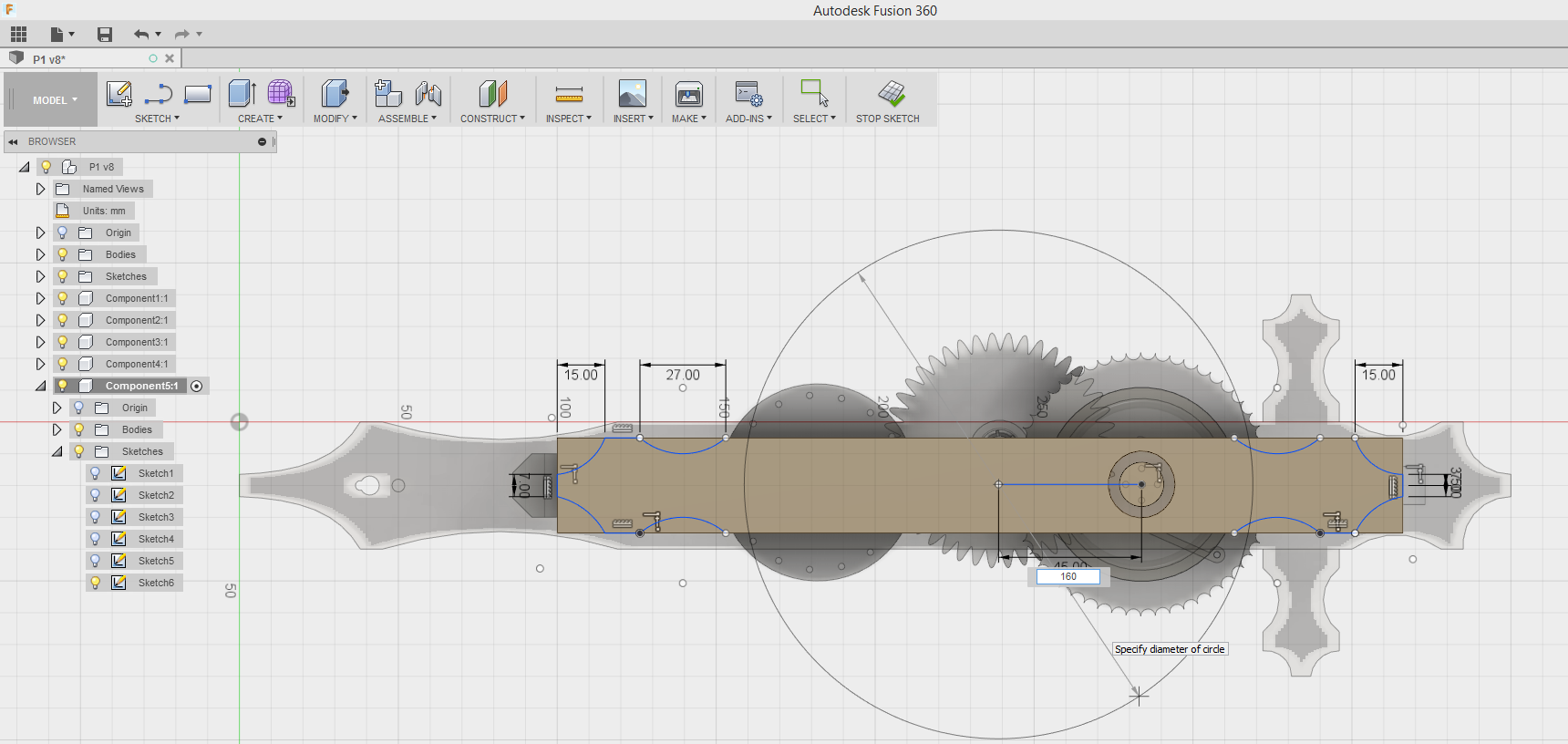Expand the top-level Origin folder

click(40, 232)
